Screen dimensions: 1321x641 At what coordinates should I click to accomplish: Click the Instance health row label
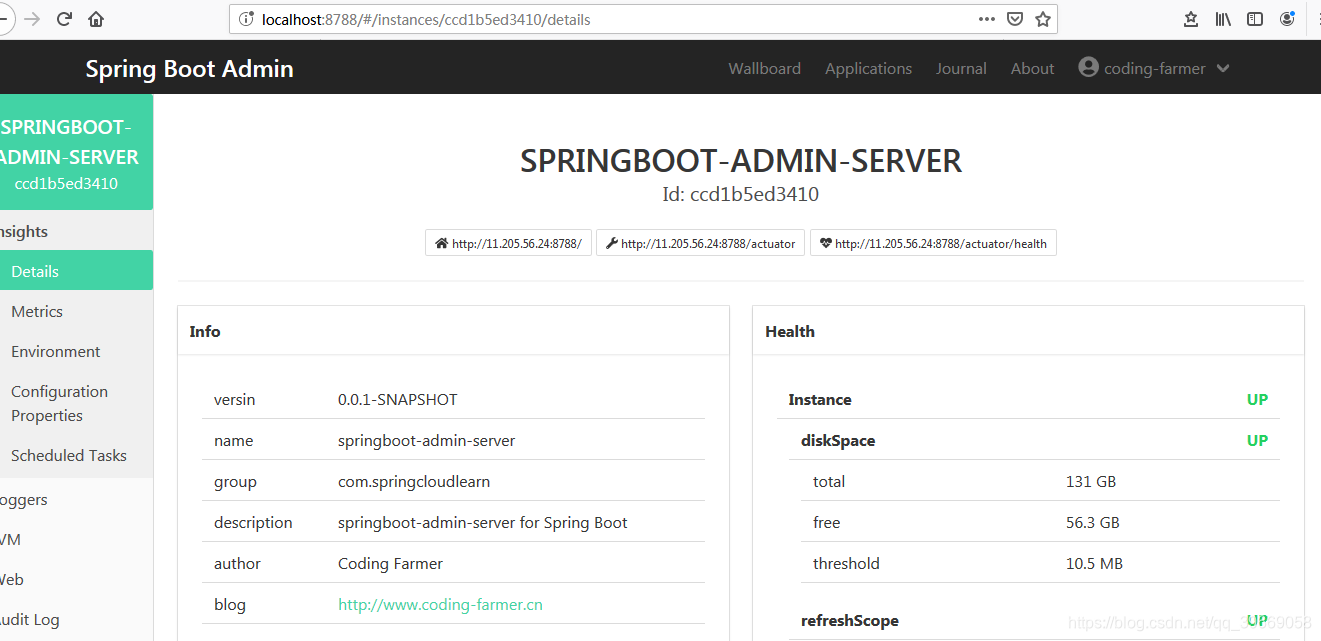point(820,399)
